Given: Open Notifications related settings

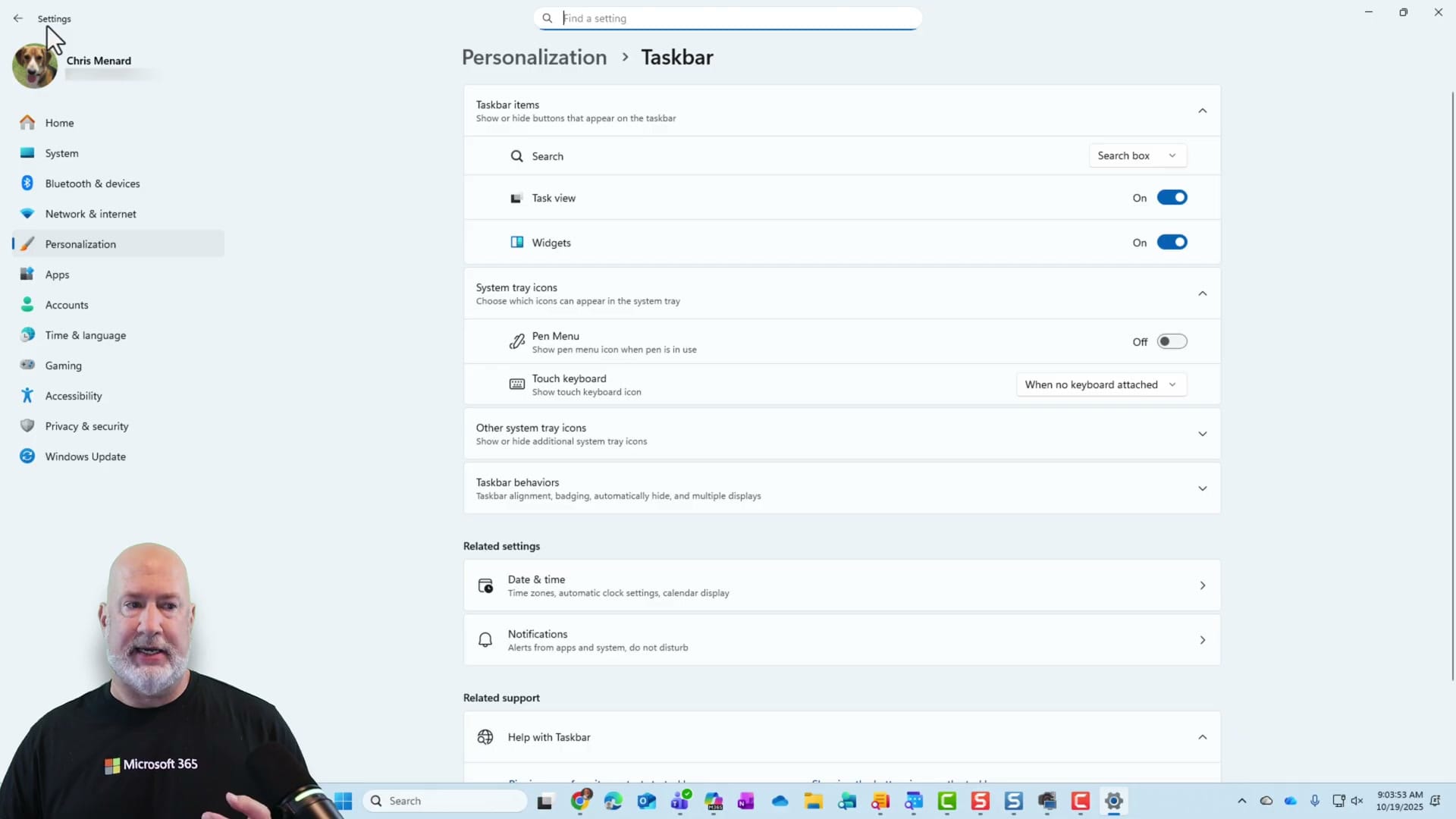Looking at the screenshot, I should click(x=842, y=640).
